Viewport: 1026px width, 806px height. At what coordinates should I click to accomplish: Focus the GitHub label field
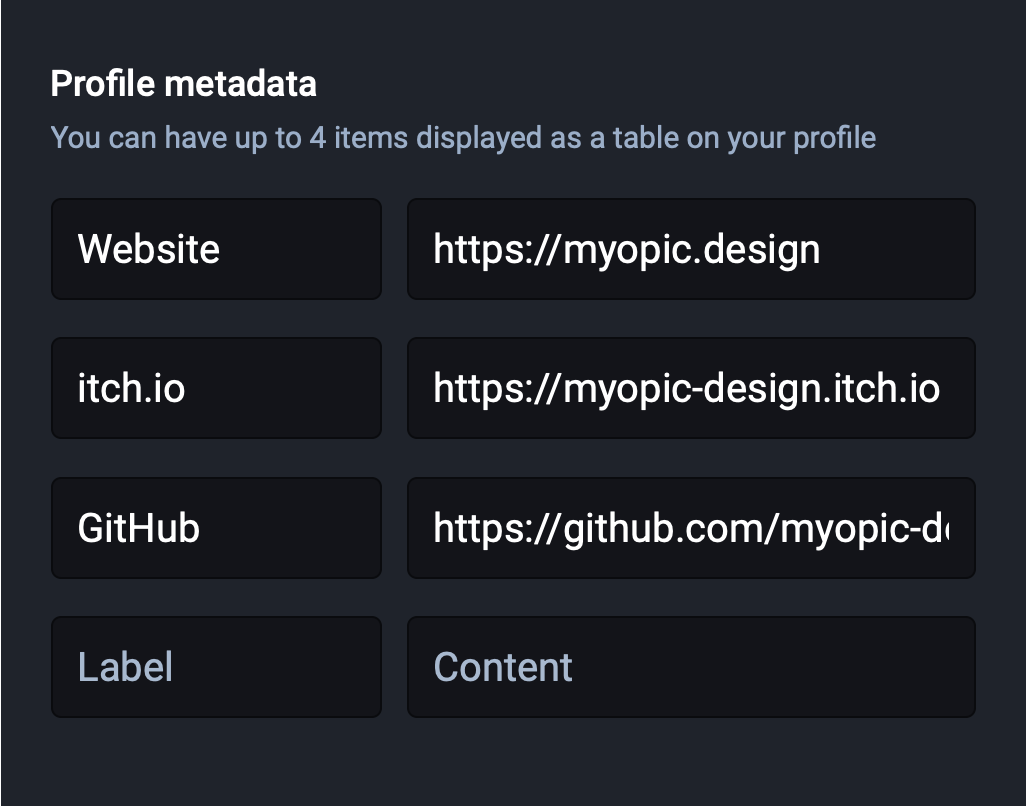(x=216, y=528)
